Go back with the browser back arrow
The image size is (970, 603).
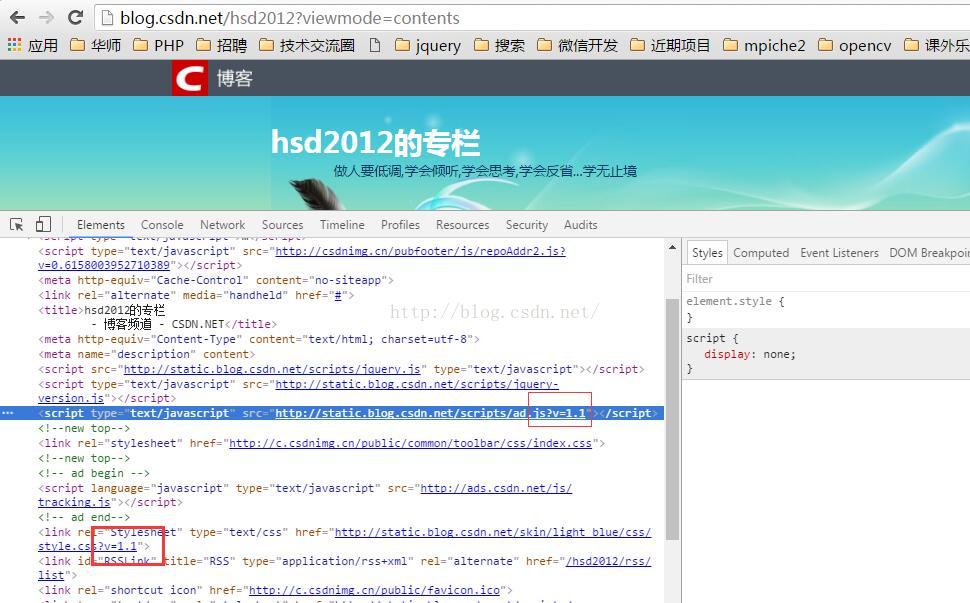click(17, 17)
